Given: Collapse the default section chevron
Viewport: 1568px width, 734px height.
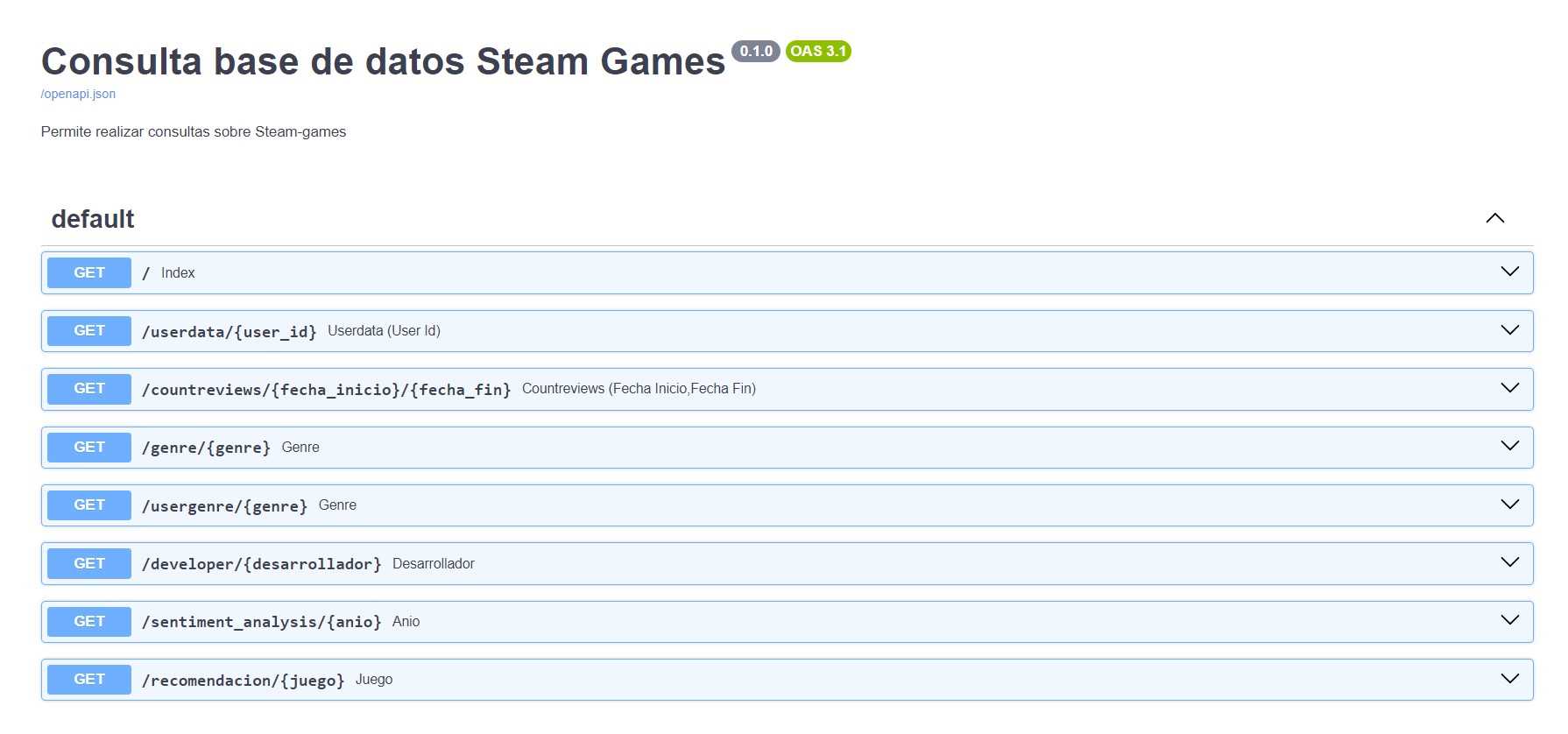Looking at the screenshot, I should click(1494, 218).
